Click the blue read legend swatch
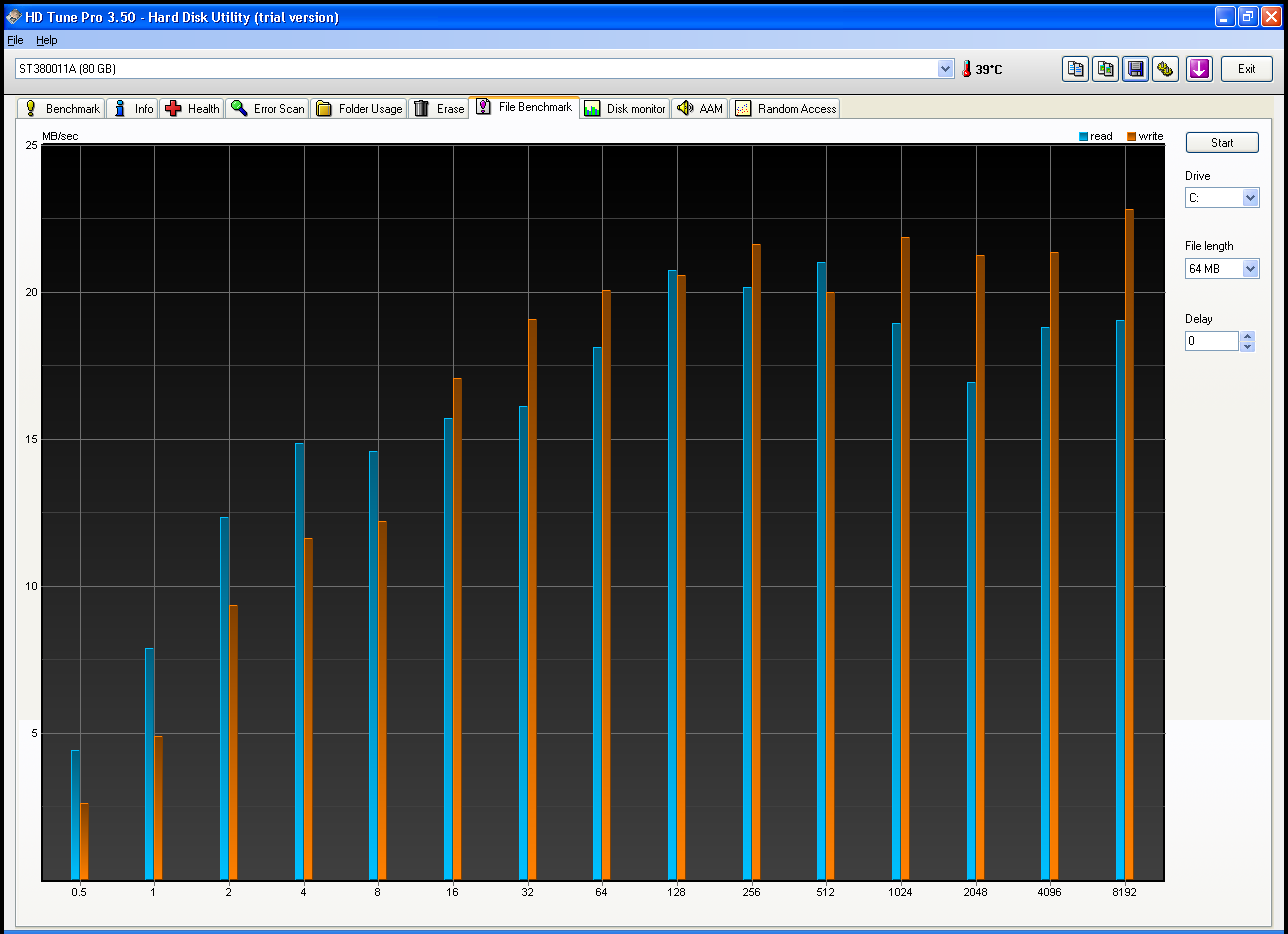1288x934 pixels. (x=1084, y=136)
